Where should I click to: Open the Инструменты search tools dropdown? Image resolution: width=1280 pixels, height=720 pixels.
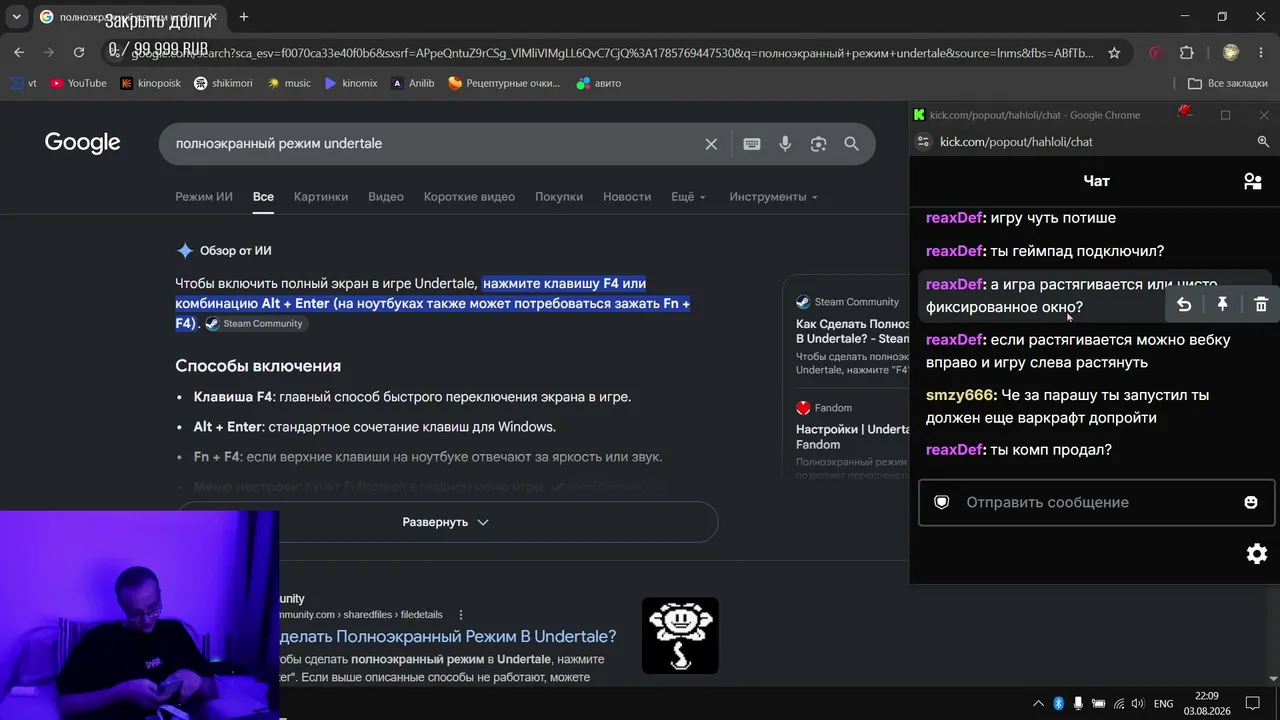click(x=773, y=197)
